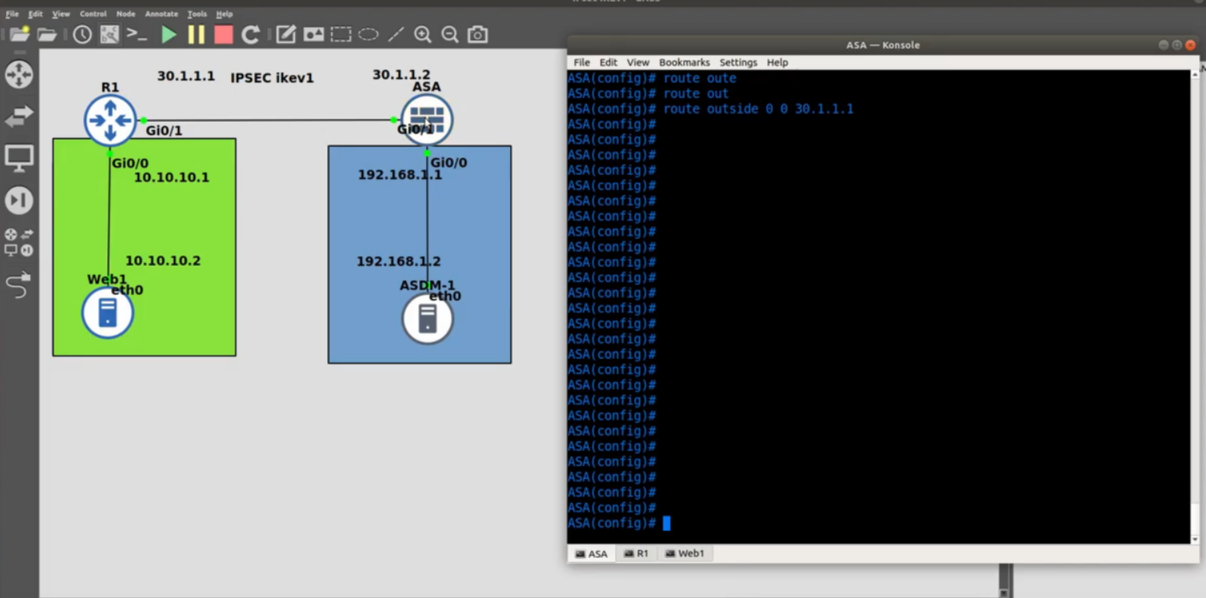Switch to the Web1 terminal tab
Screen dimensions: 1206x598
[x=685, y=553]
